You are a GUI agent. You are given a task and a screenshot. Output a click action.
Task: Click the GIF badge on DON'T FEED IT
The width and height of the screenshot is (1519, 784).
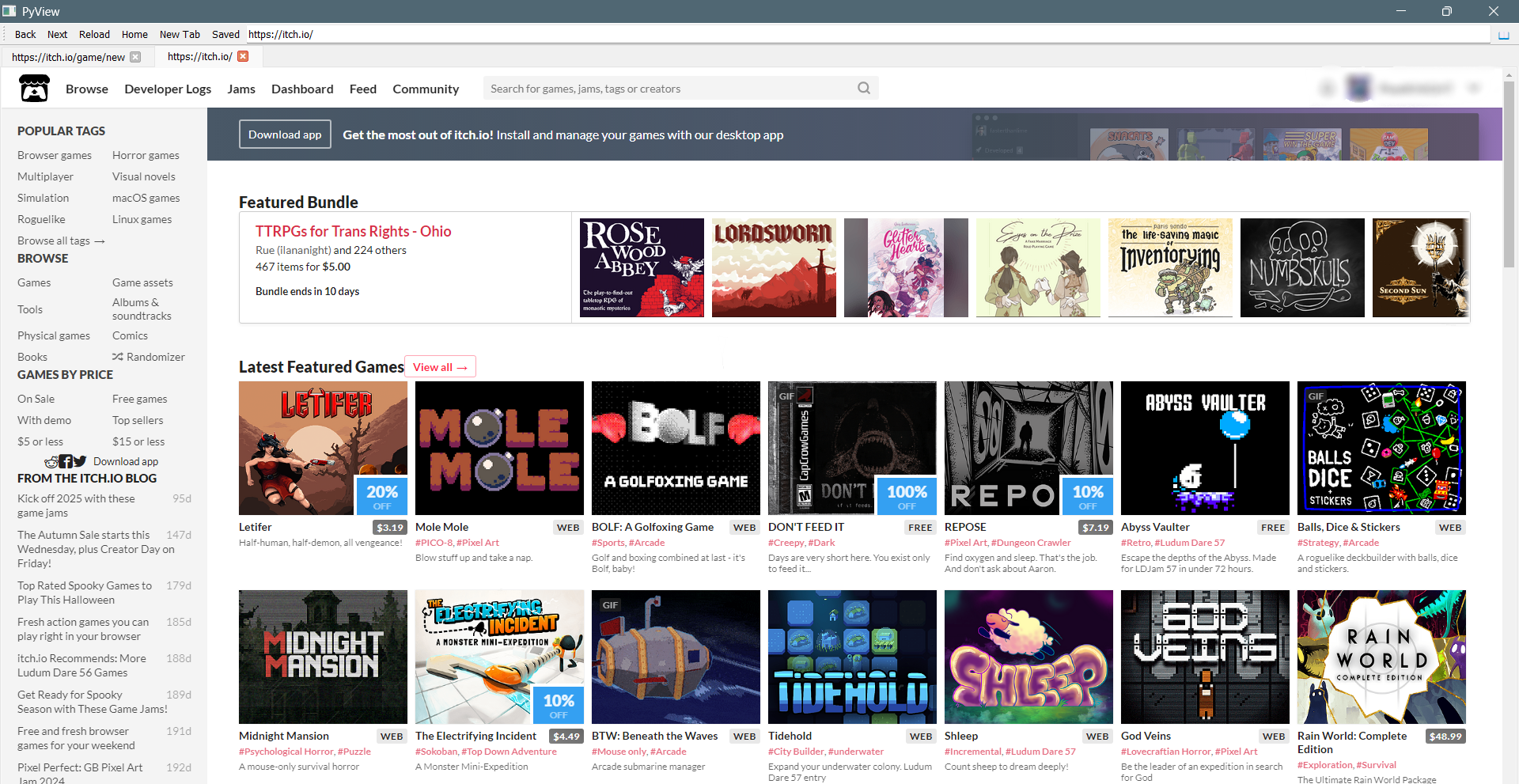(786, 396)
